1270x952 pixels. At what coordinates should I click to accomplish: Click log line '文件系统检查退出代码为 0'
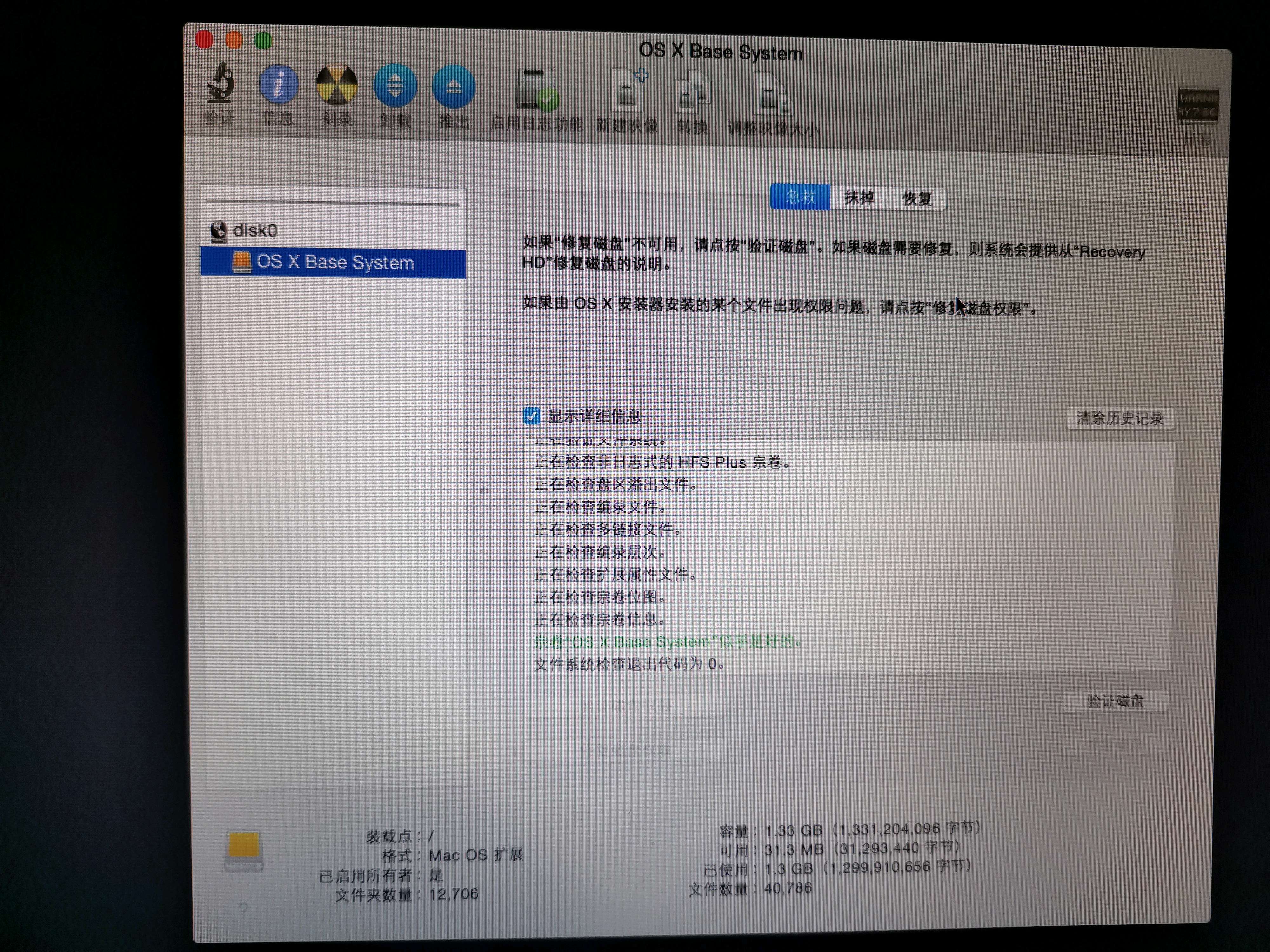click(629, 664)
